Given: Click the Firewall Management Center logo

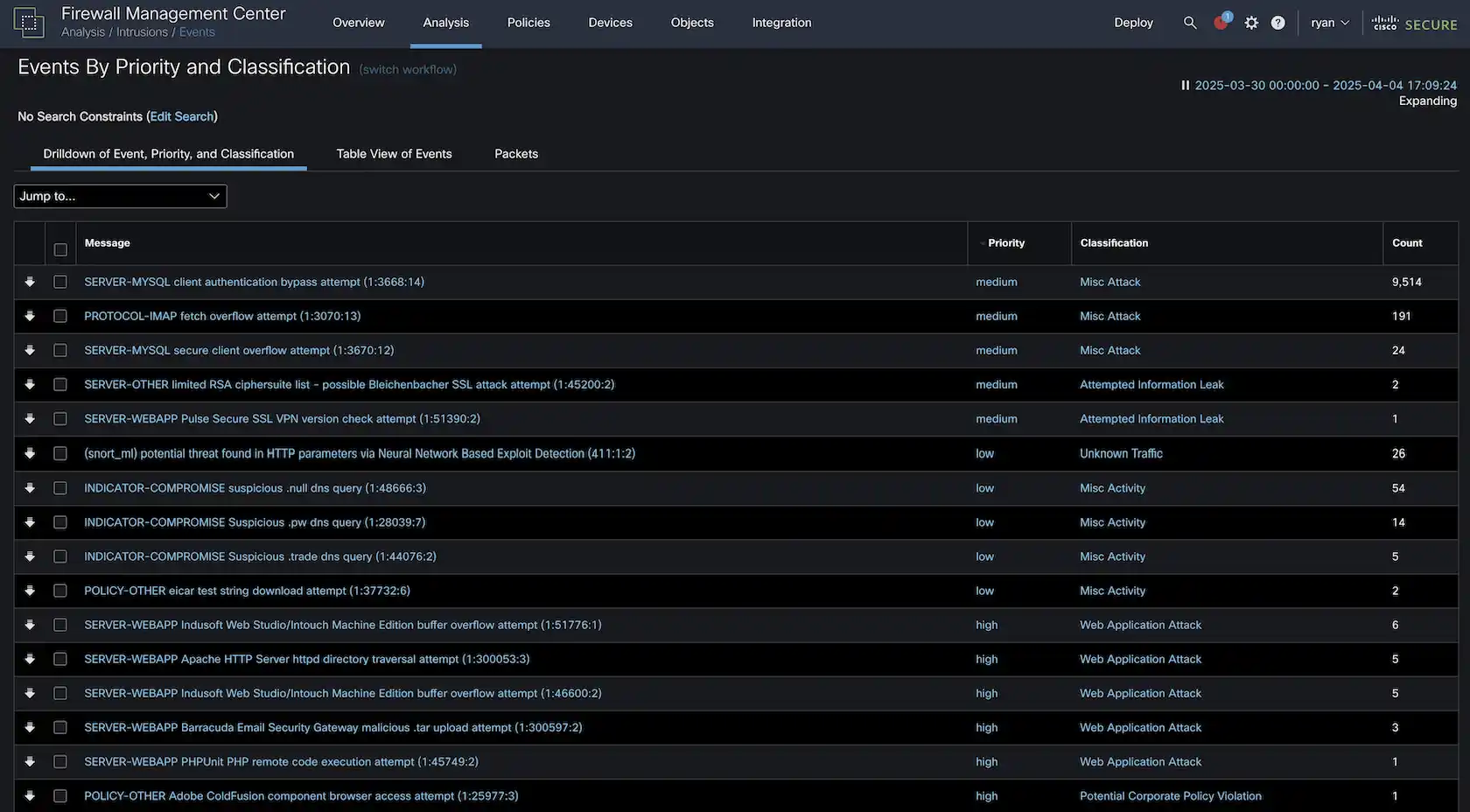Looking at the screenshot, I should [x=29, y=23].
